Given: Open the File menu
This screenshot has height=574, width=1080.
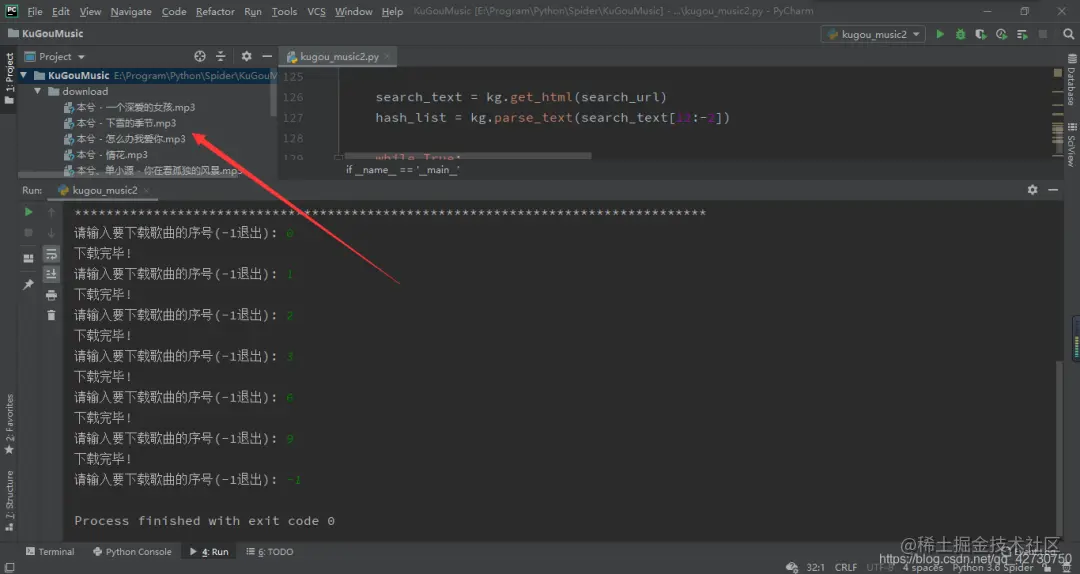Looking at the screenshot, I should 34,12.
